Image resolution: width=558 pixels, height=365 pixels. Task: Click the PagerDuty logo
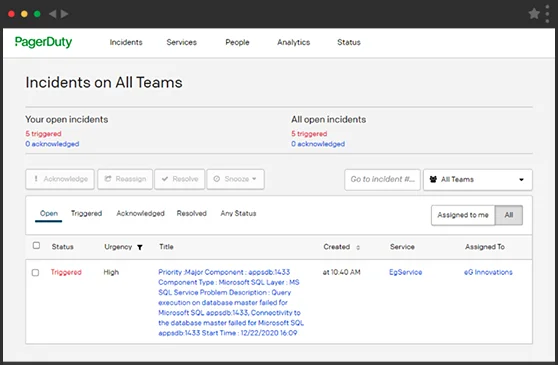(43, 42)
